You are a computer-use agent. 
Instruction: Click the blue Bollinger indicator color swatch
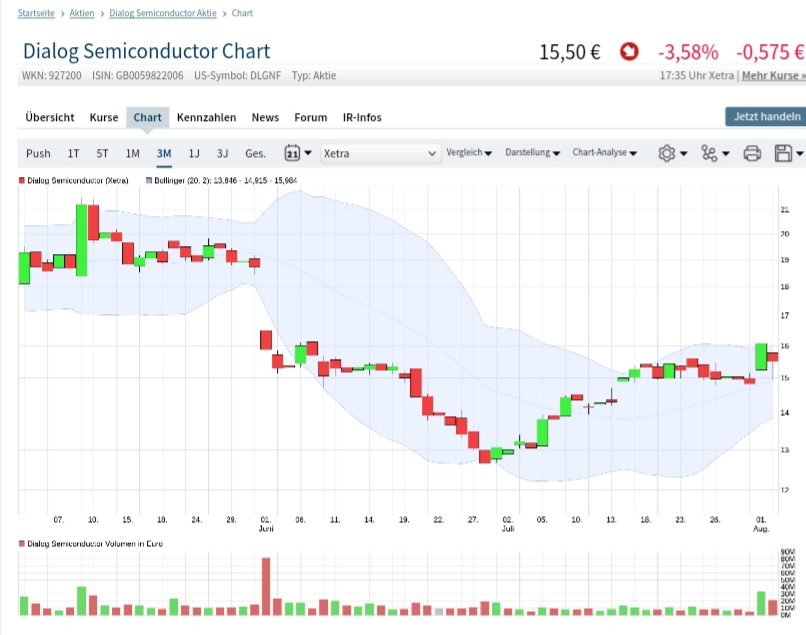(149, 181)
